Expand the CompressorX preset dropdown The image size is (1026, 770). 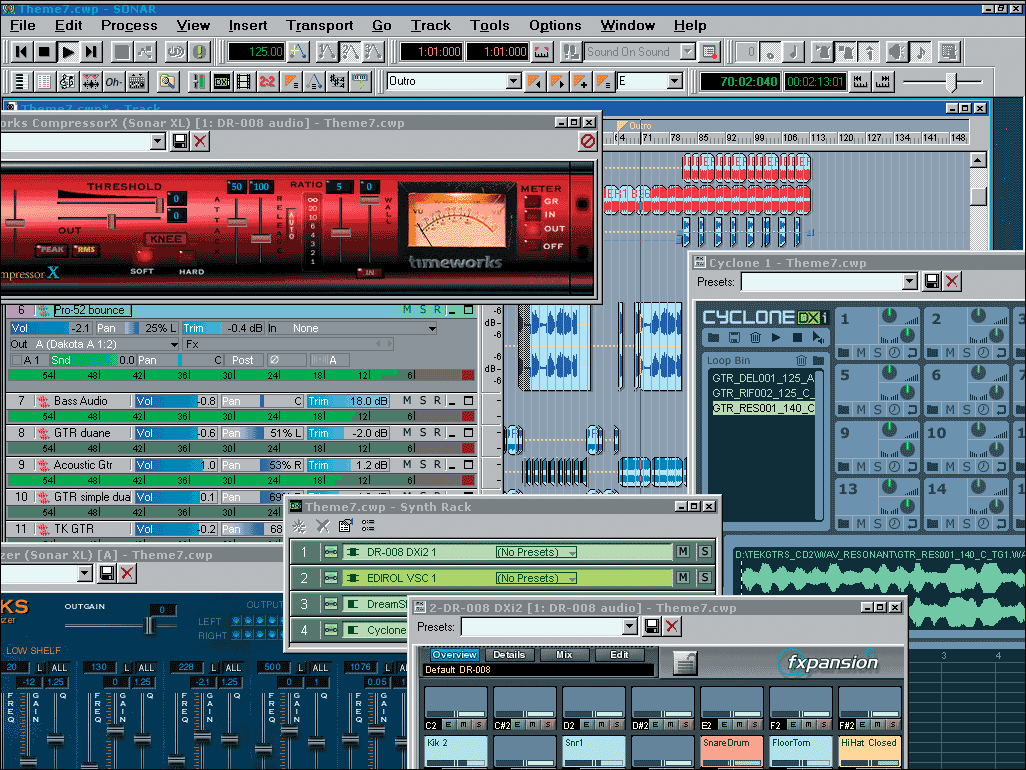(158, 141)
